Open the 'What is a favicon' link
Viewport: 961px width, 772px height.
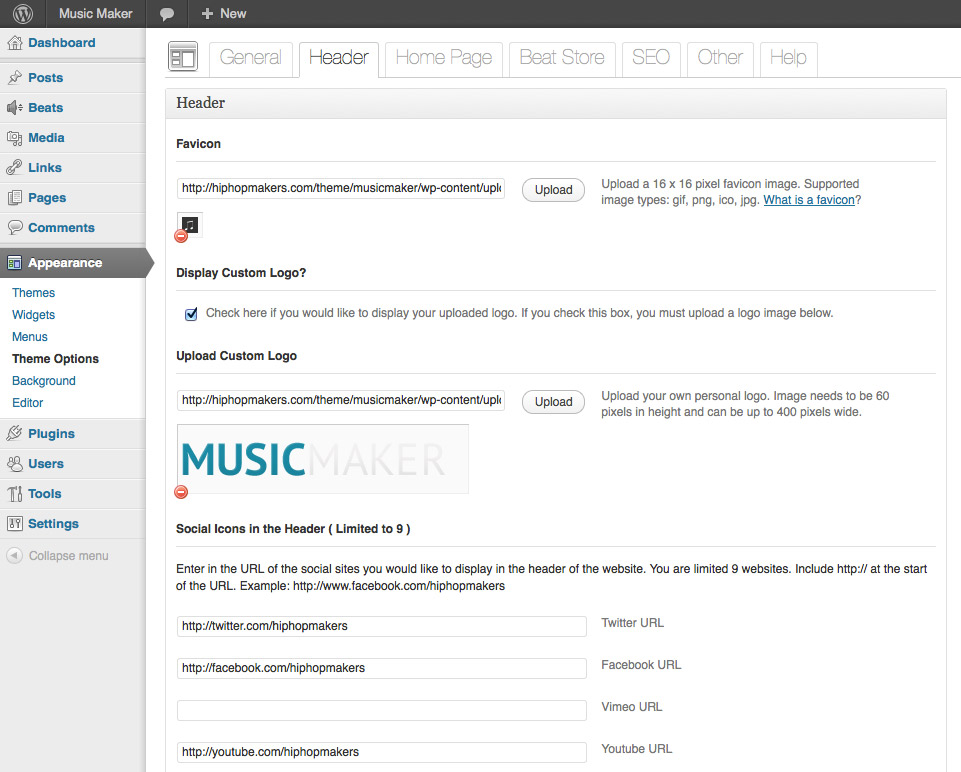(809, 200)
